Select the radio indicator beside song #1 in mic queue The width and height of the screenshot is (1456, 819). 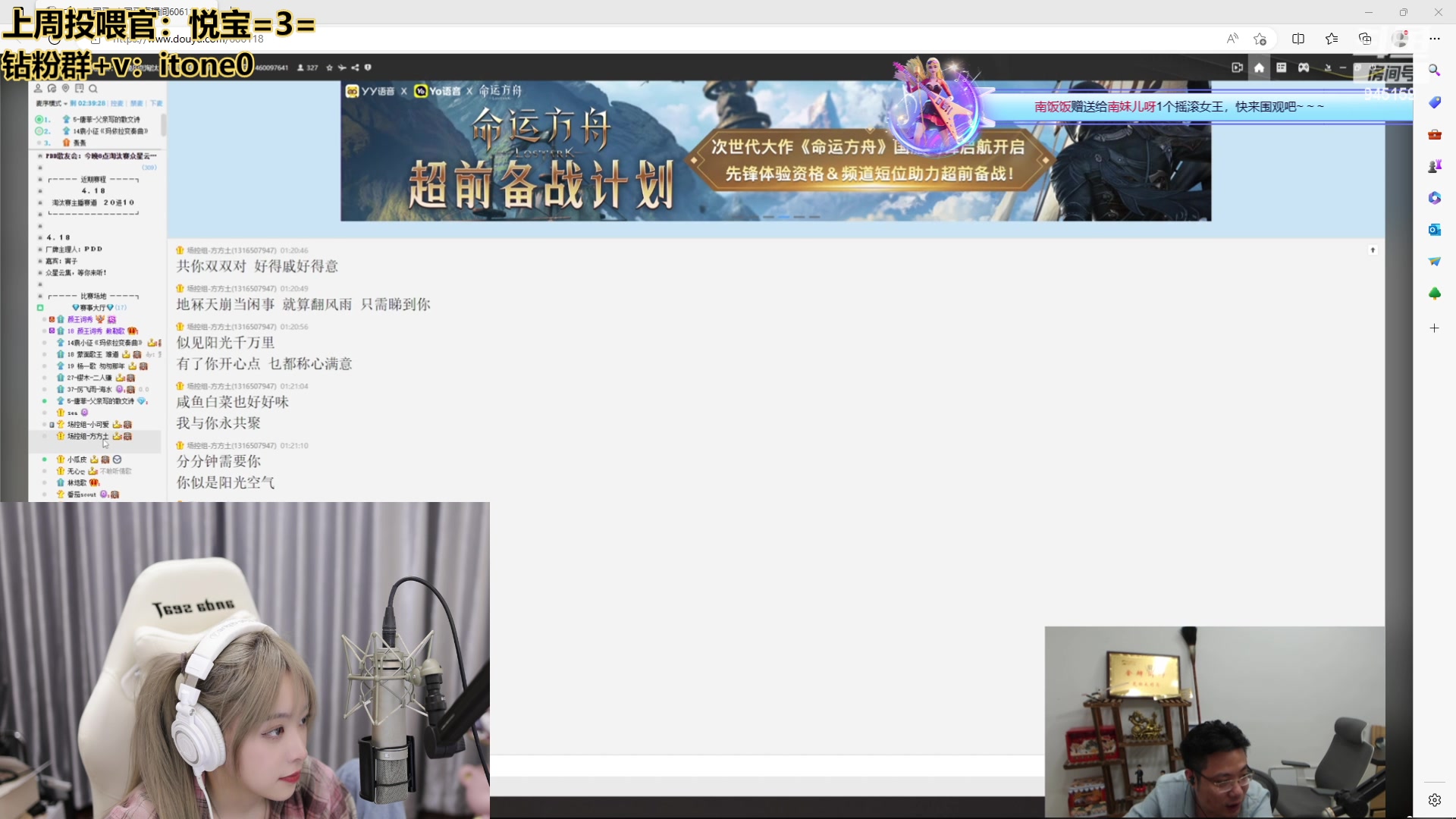[39, 119]
